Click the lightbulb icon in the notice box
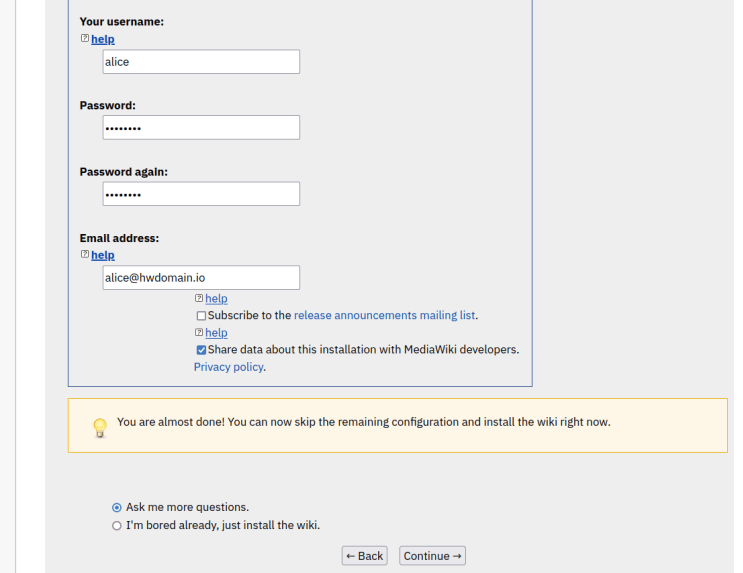 (x=99, y=427)
